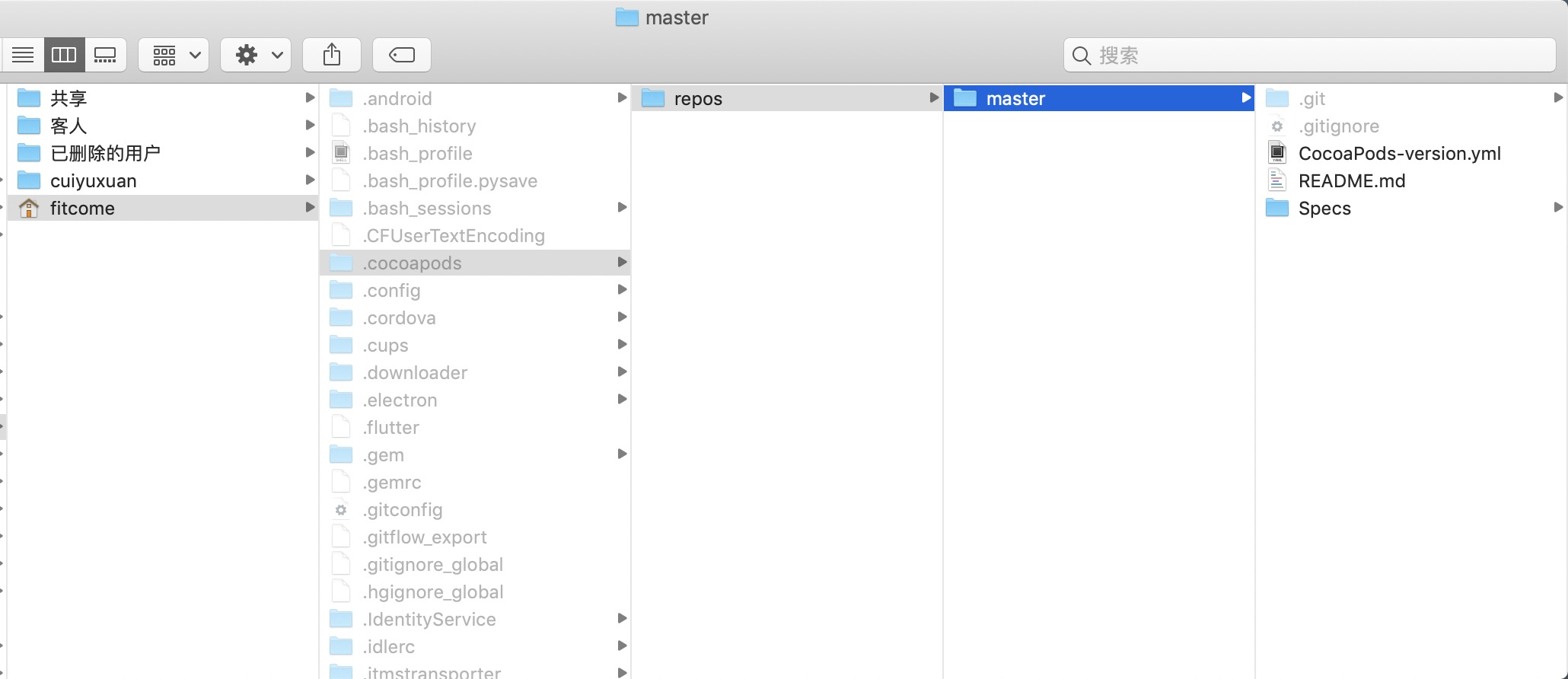Select the highlighted master folder
1568x679 pixels.
[x=1099, y=98]
